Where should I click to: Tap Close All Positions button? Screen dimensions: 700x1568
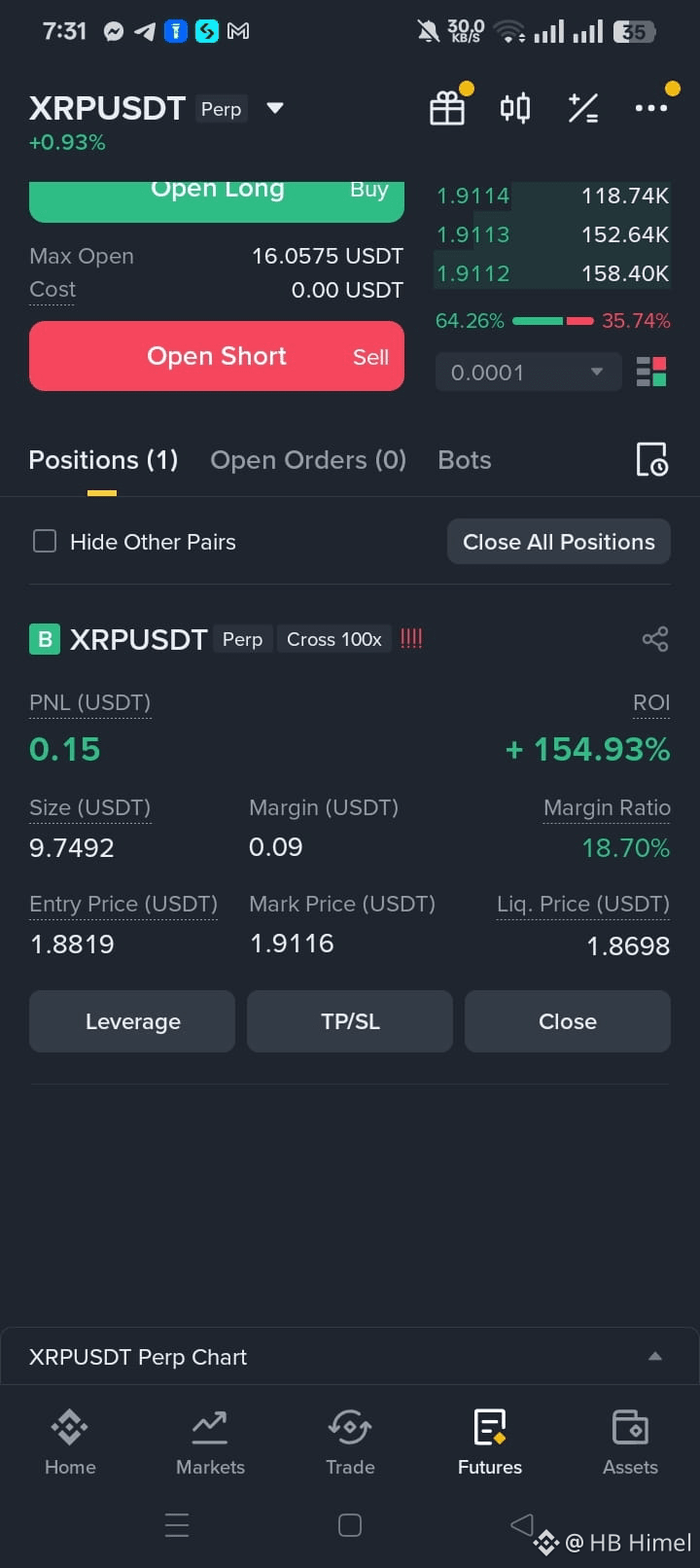[559, 542]
